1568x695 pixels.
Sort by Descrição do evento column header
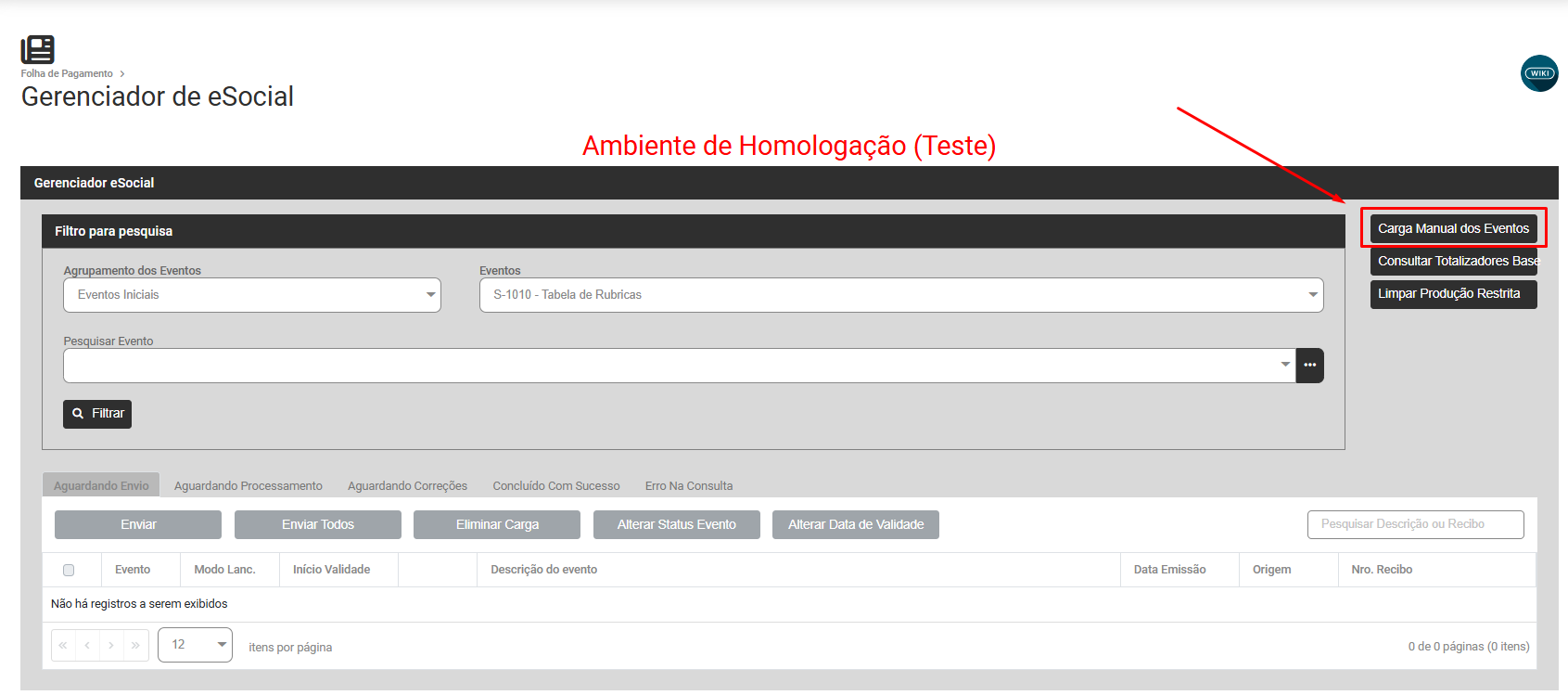click(543, 570)
